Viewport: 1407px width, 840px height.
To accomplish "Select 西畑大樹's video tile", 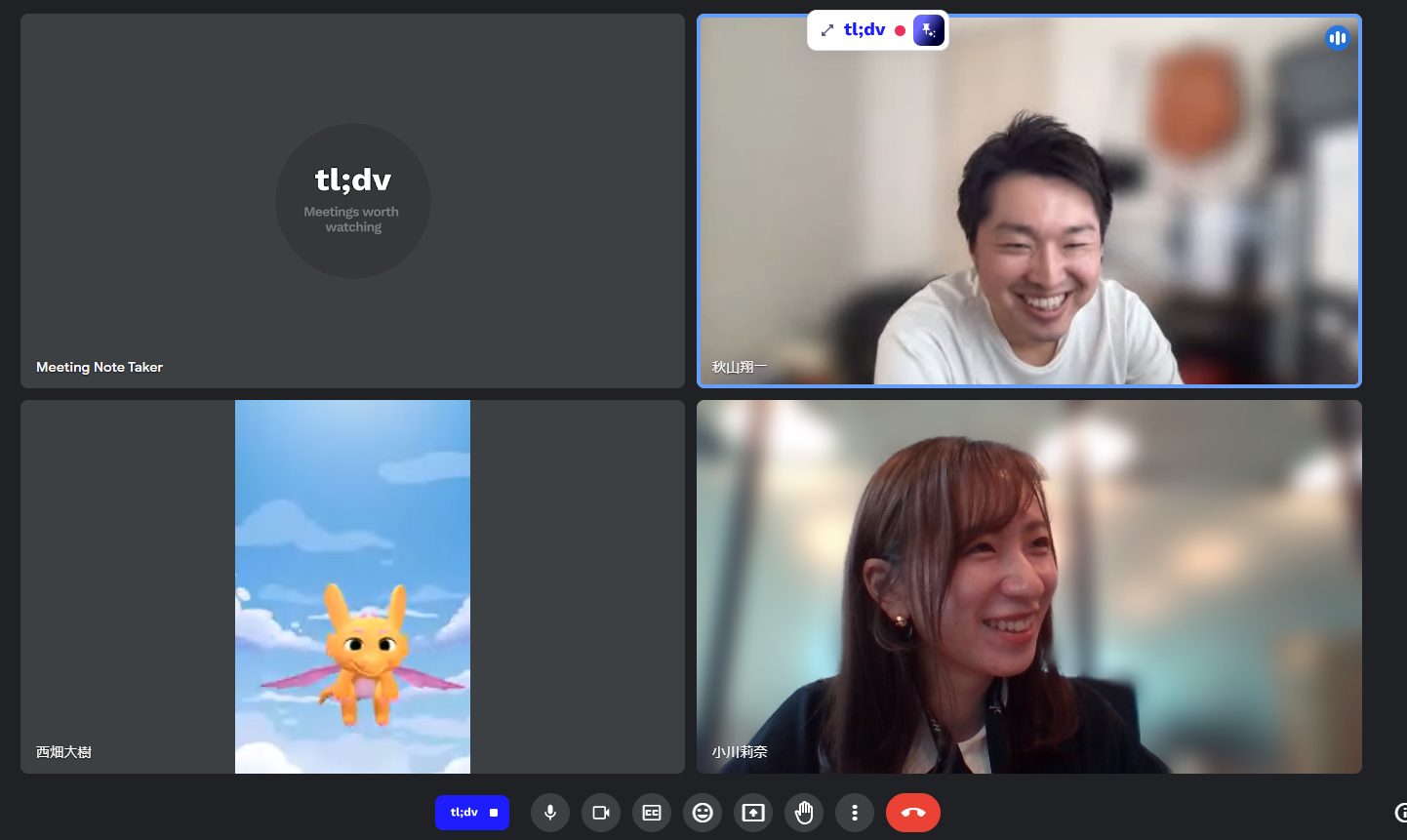I will [x=352, y=586].
